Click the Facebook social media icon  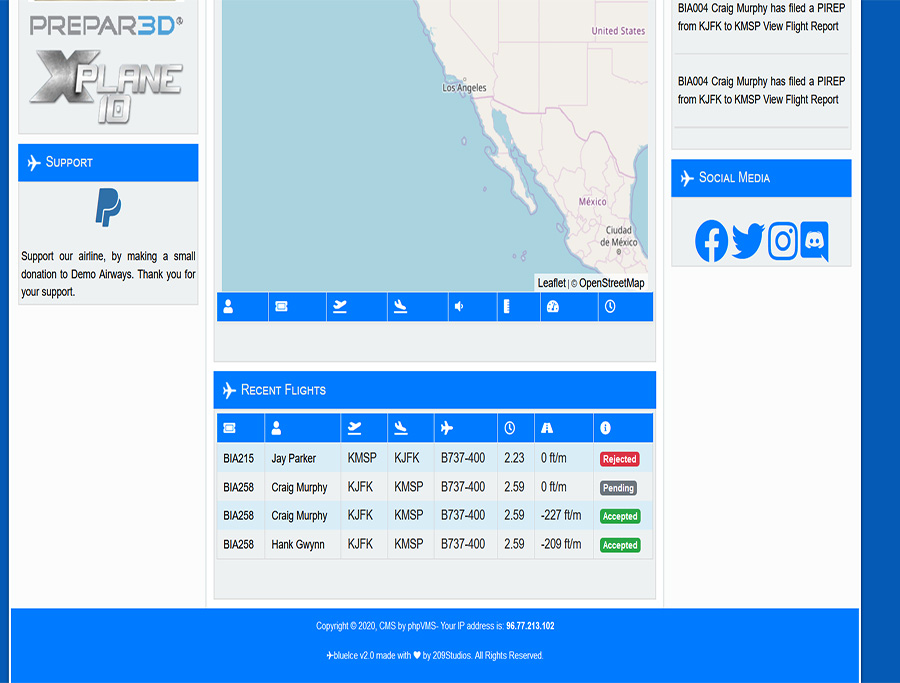[711, 241]
